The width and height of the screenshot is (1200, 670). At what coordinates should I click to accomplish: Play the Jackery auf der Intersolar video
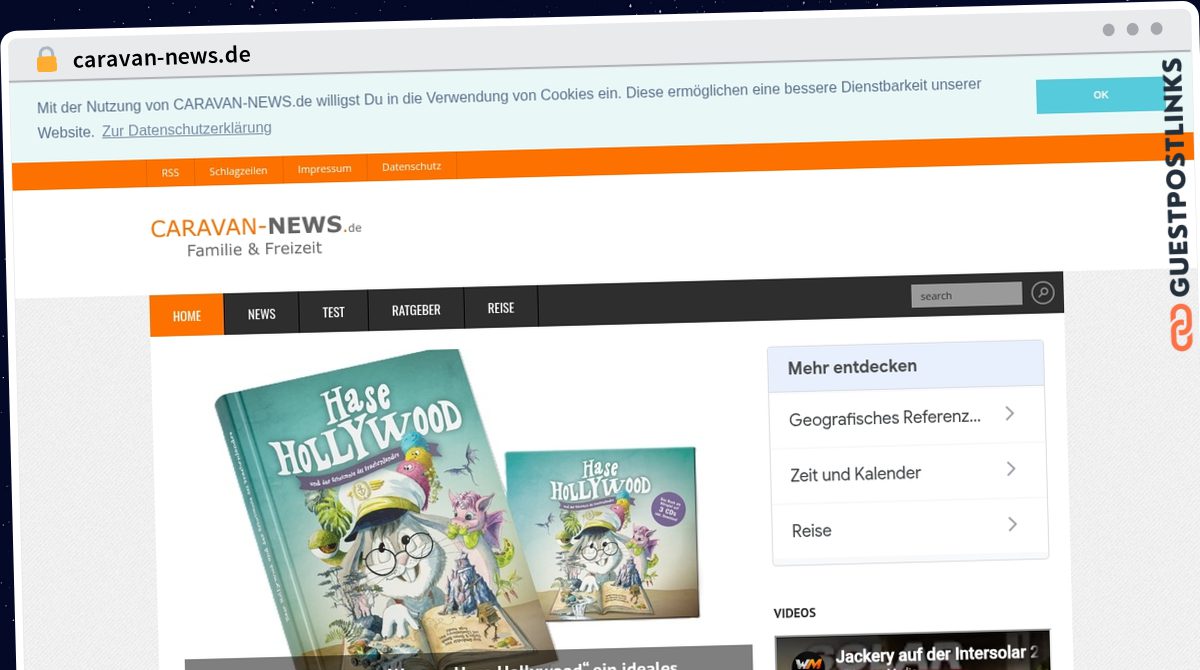point(912,650)
